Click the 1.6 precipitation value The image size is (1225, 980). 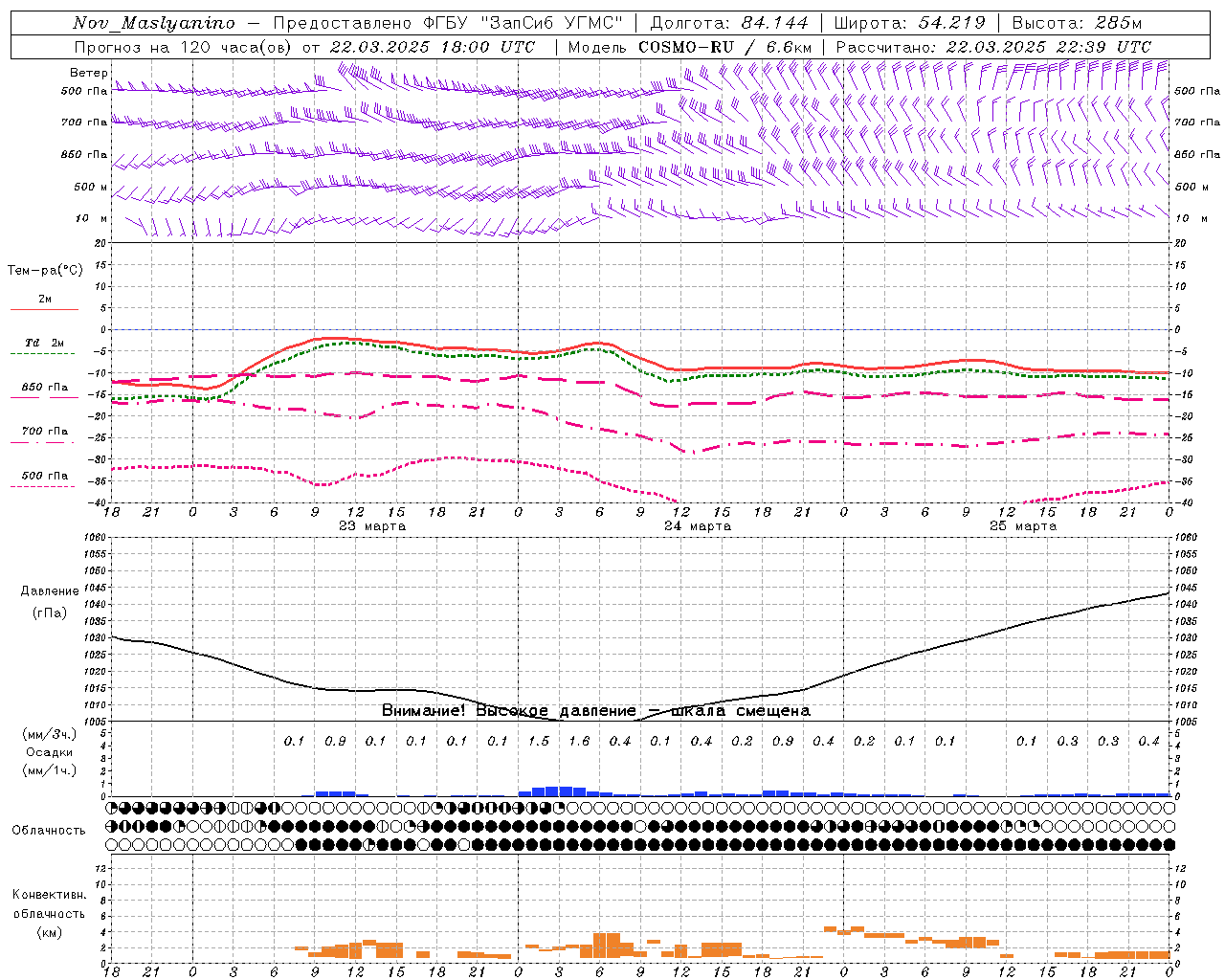[579, 742]
